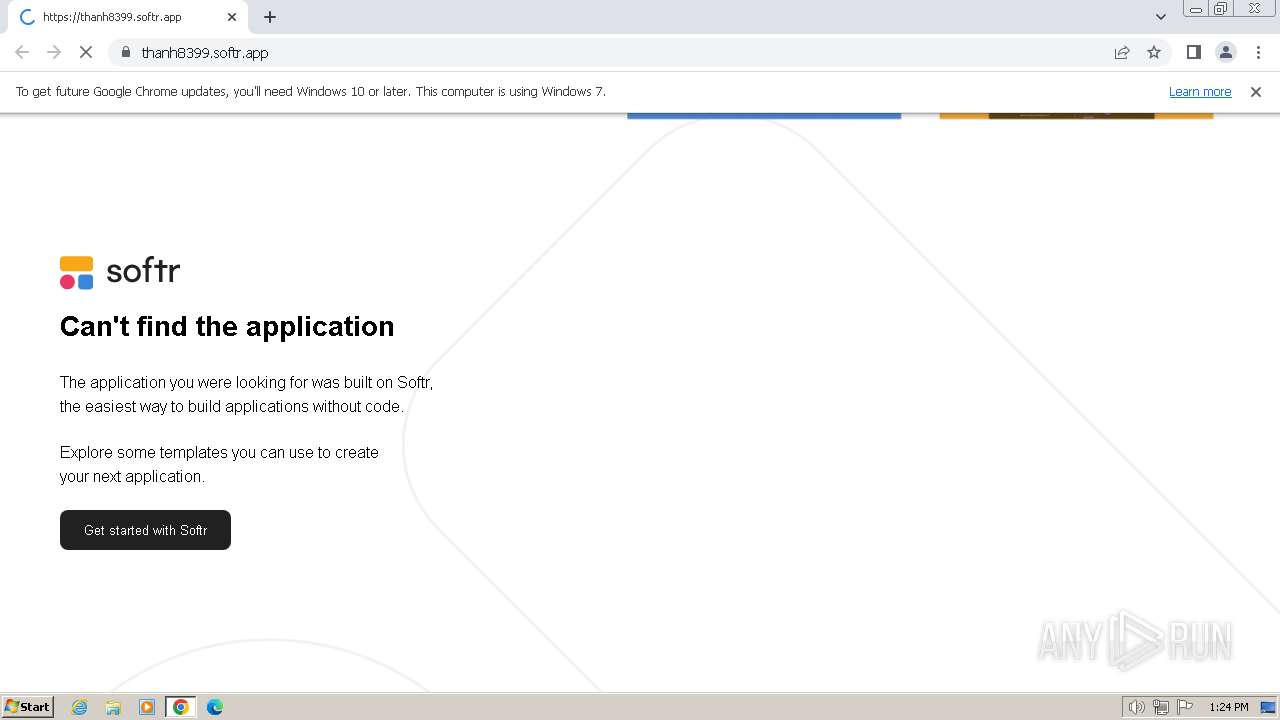Viewport: 1280px width, 720px height.
Task: Go back to previous page
Action: (22, 52)
